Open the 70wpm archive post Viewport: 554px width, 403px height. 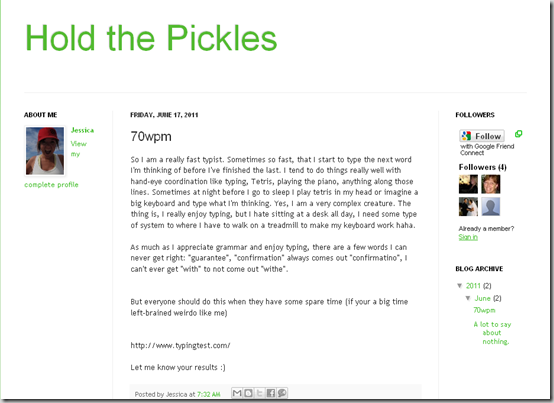point(484,310)
